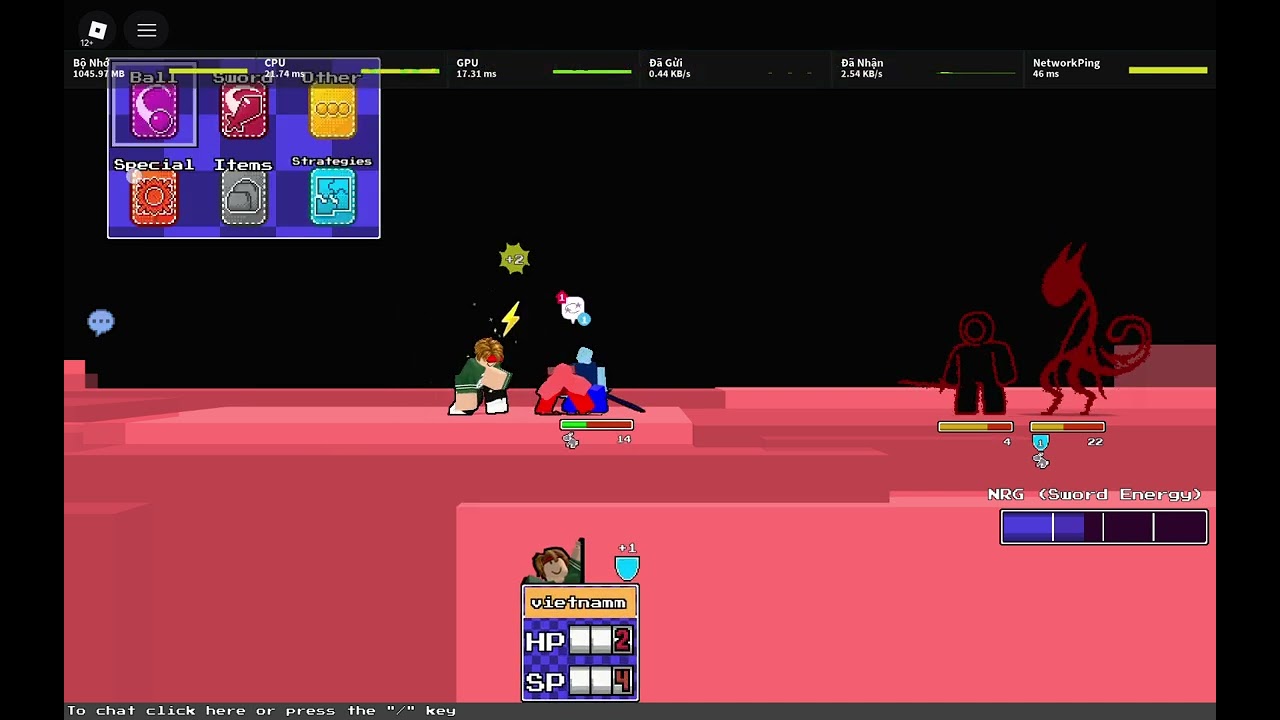The width and height of the screenshot is (1280, 720).
Task: Click the number 4 under the humanoid's health bar
Action: [x=1007, y=441]
